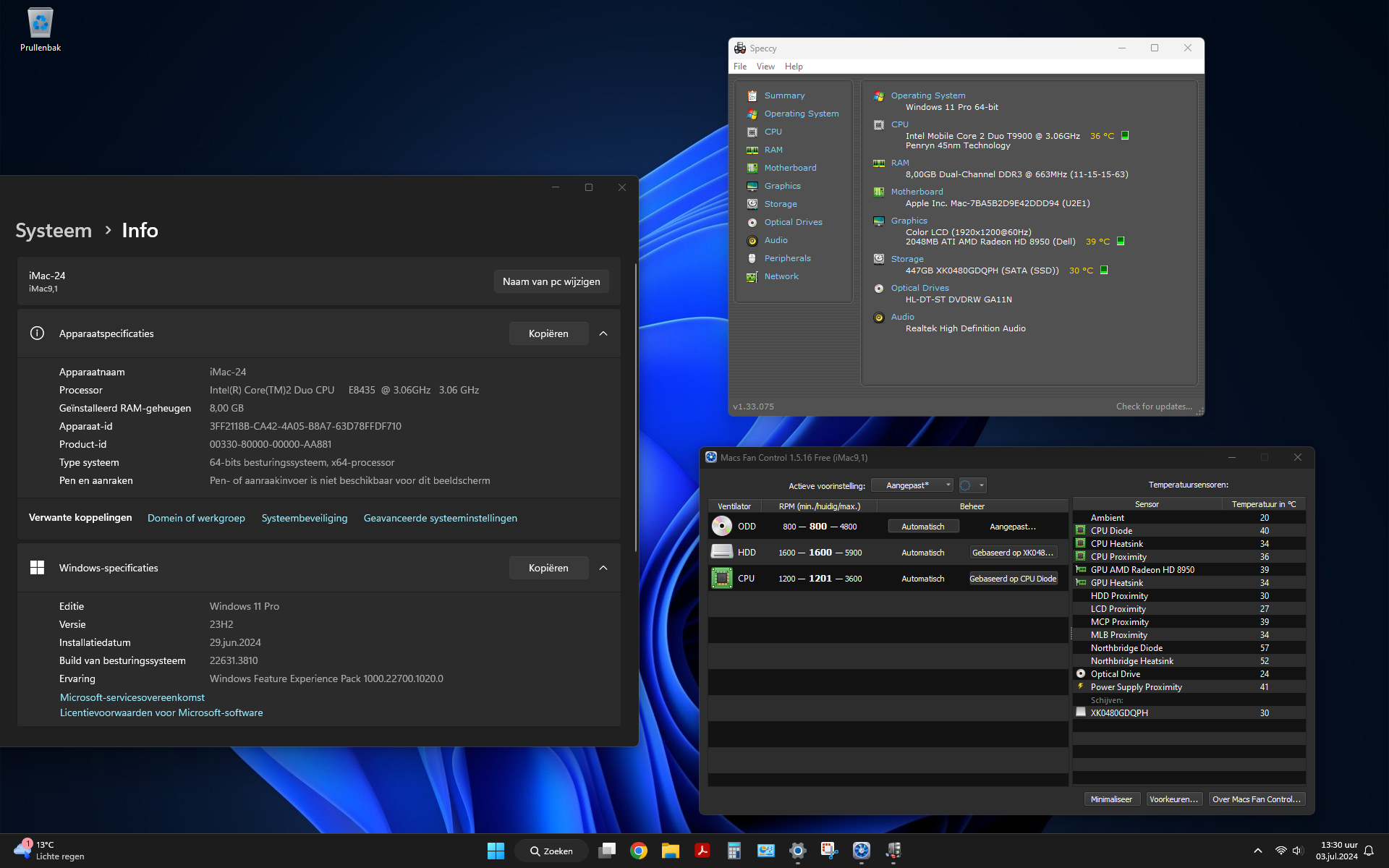Select Optical Drives in Speccy sidebar
Screen dimensions: 1389x868
tap(793, 222)
